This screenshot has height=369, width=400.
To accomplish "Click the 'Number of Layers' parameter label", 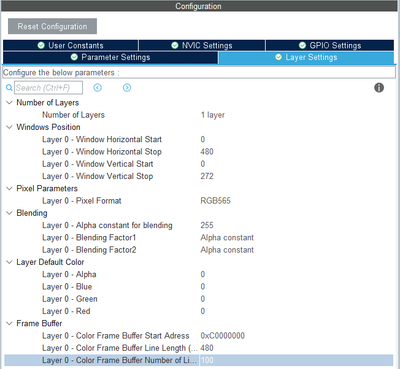I will (73, 115).
